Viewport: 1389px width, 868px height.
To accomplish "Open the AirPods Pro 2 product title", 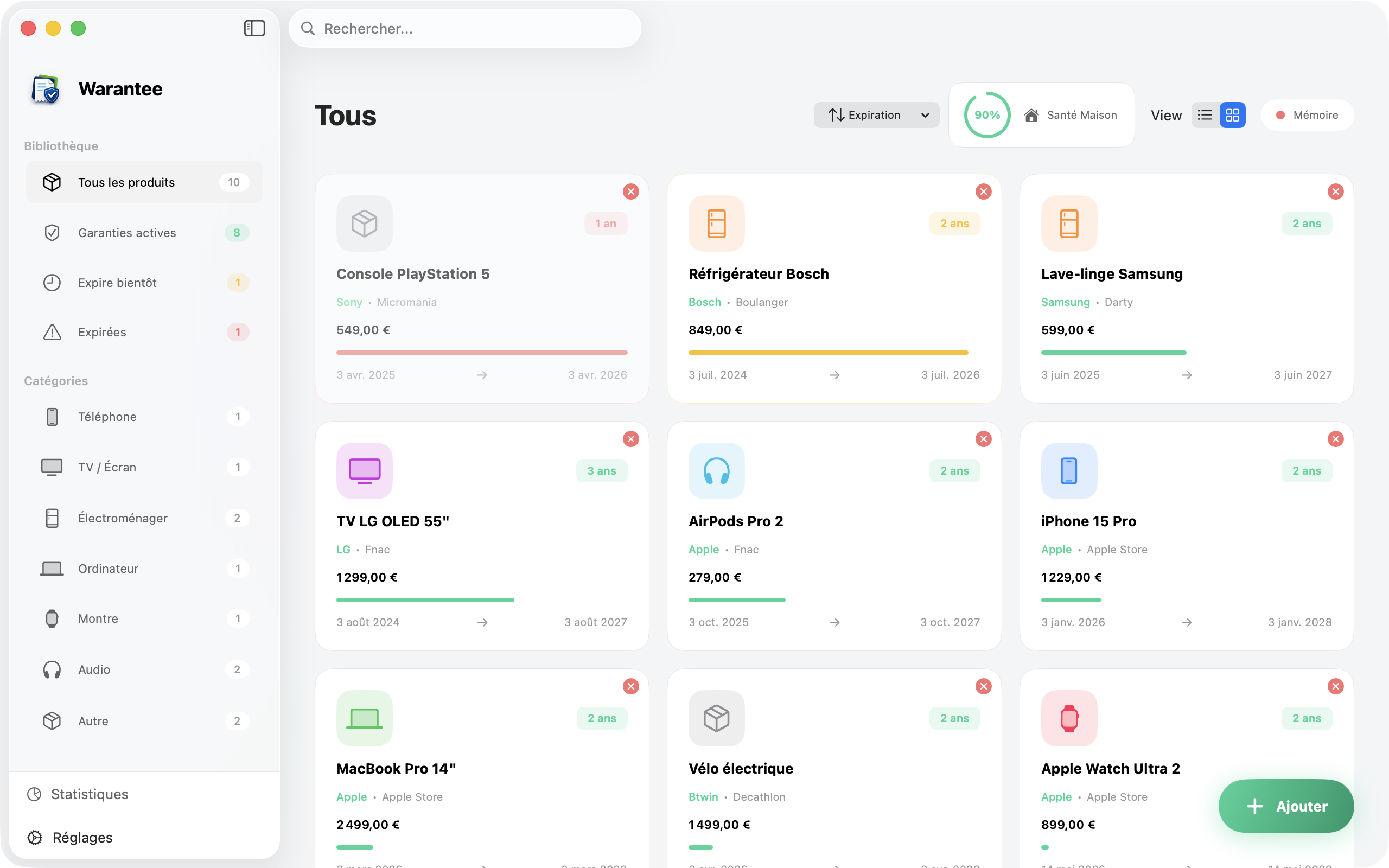I will point(736,521).
